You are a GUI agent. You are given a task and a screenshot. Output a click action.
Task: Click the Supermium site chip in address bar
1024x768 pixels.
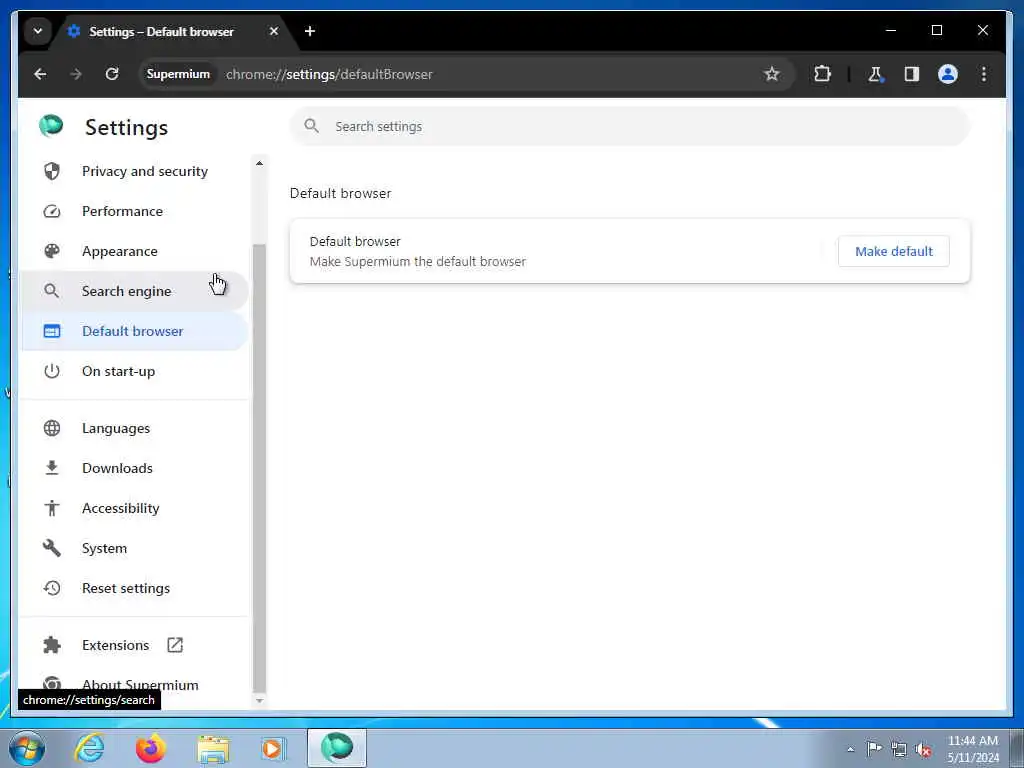pyautogui.click(x=178, y=74)
